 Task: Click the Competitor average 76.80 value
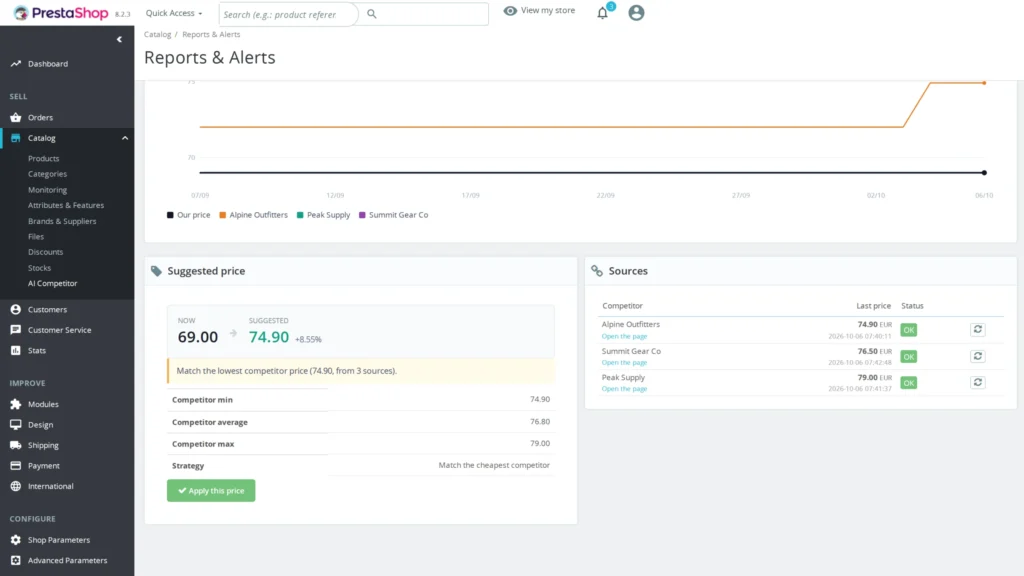point(540,421)
